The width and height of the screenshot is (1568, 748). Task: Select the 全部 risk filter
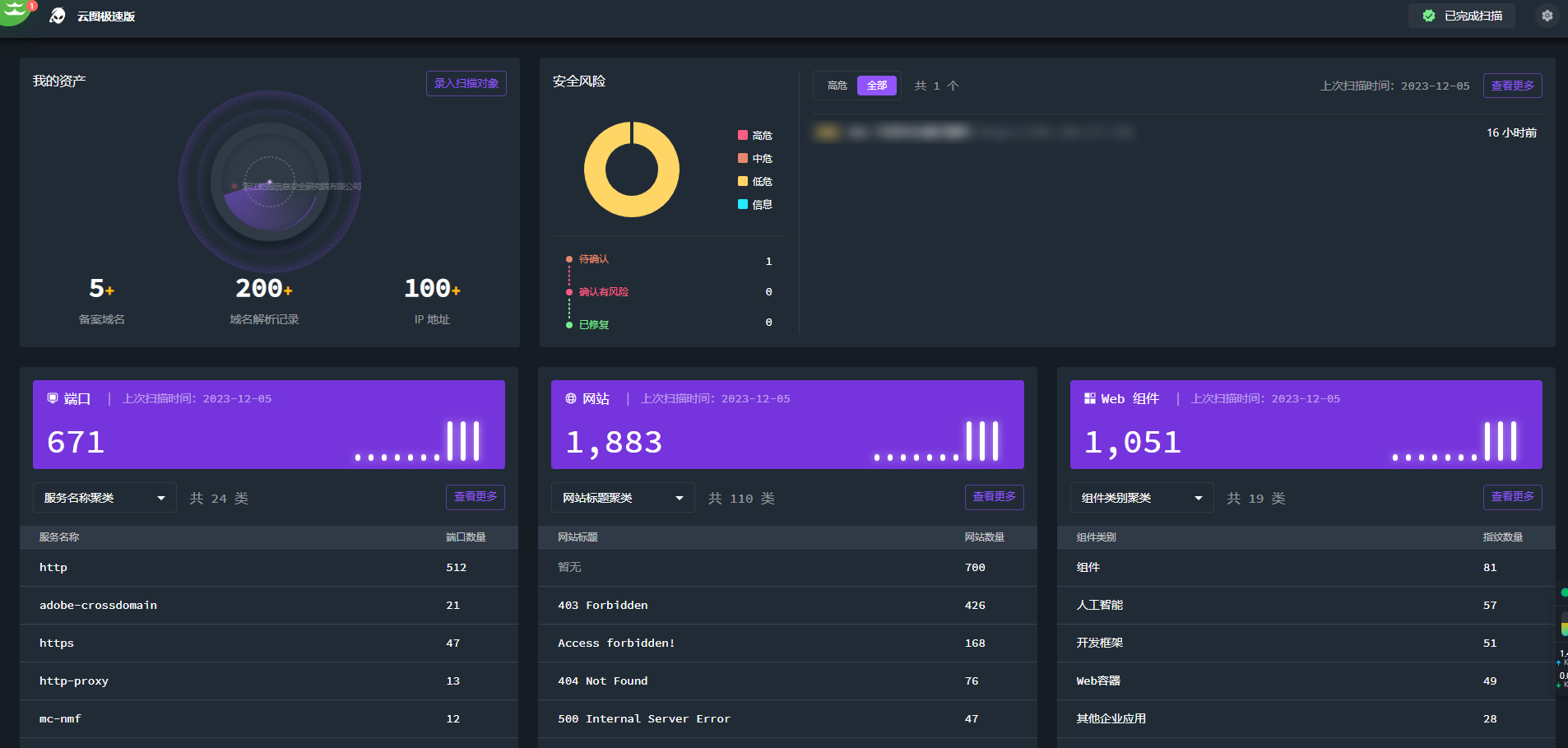[x=876, y=86]
